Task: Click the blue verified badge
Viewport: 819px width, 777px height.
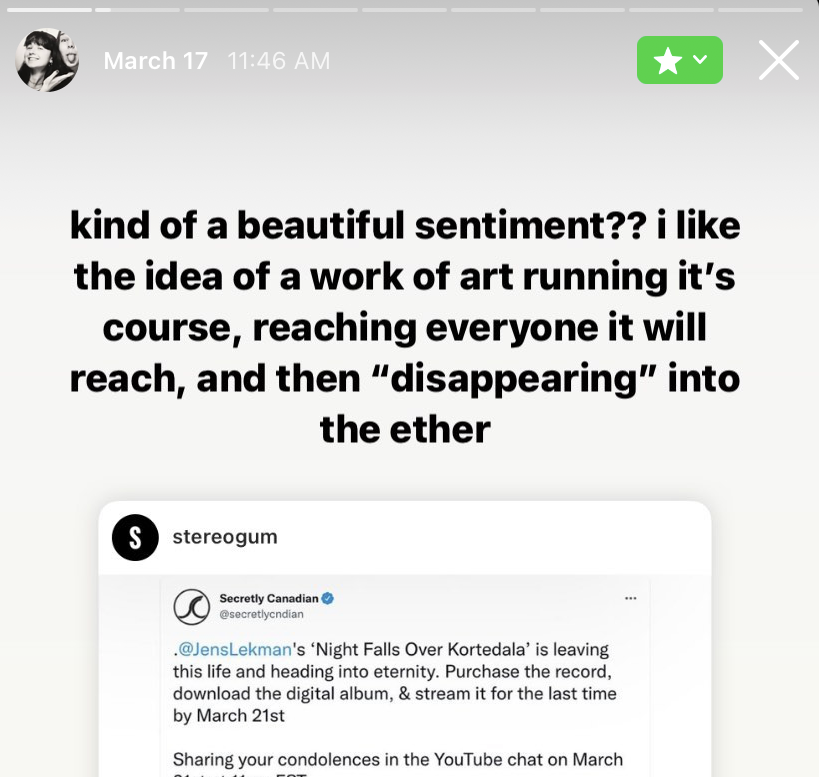Action: click(x=328, y=598)
